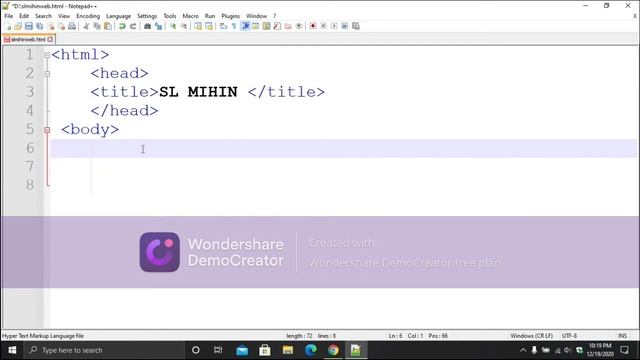Image resolution: width=640 pixels, height=360 pixels.
Task: Open the Language menu
Action: [118, 16]
